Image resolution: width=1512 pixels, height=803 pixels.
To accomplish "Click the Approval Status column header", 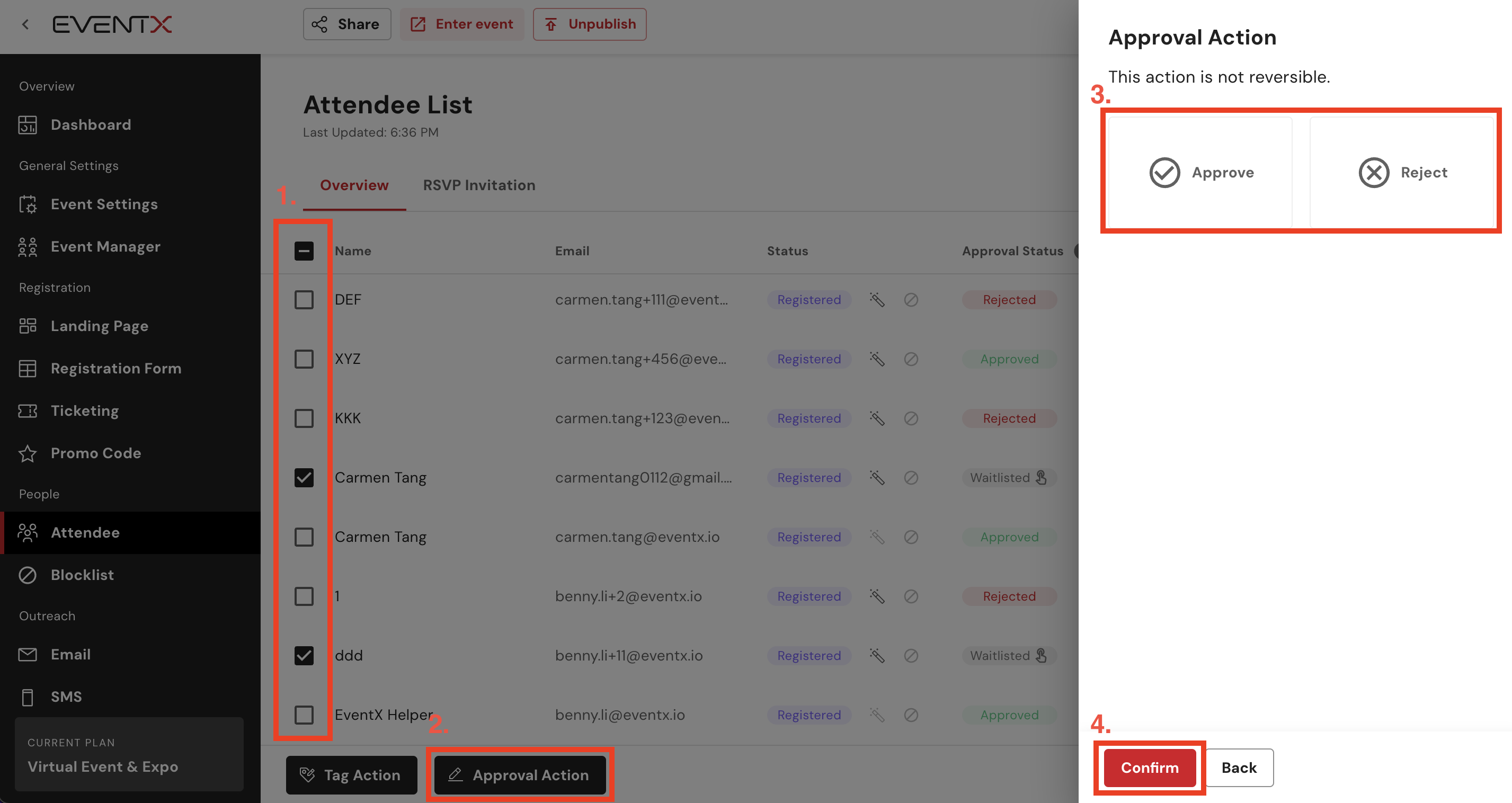I will (1012, 251).
